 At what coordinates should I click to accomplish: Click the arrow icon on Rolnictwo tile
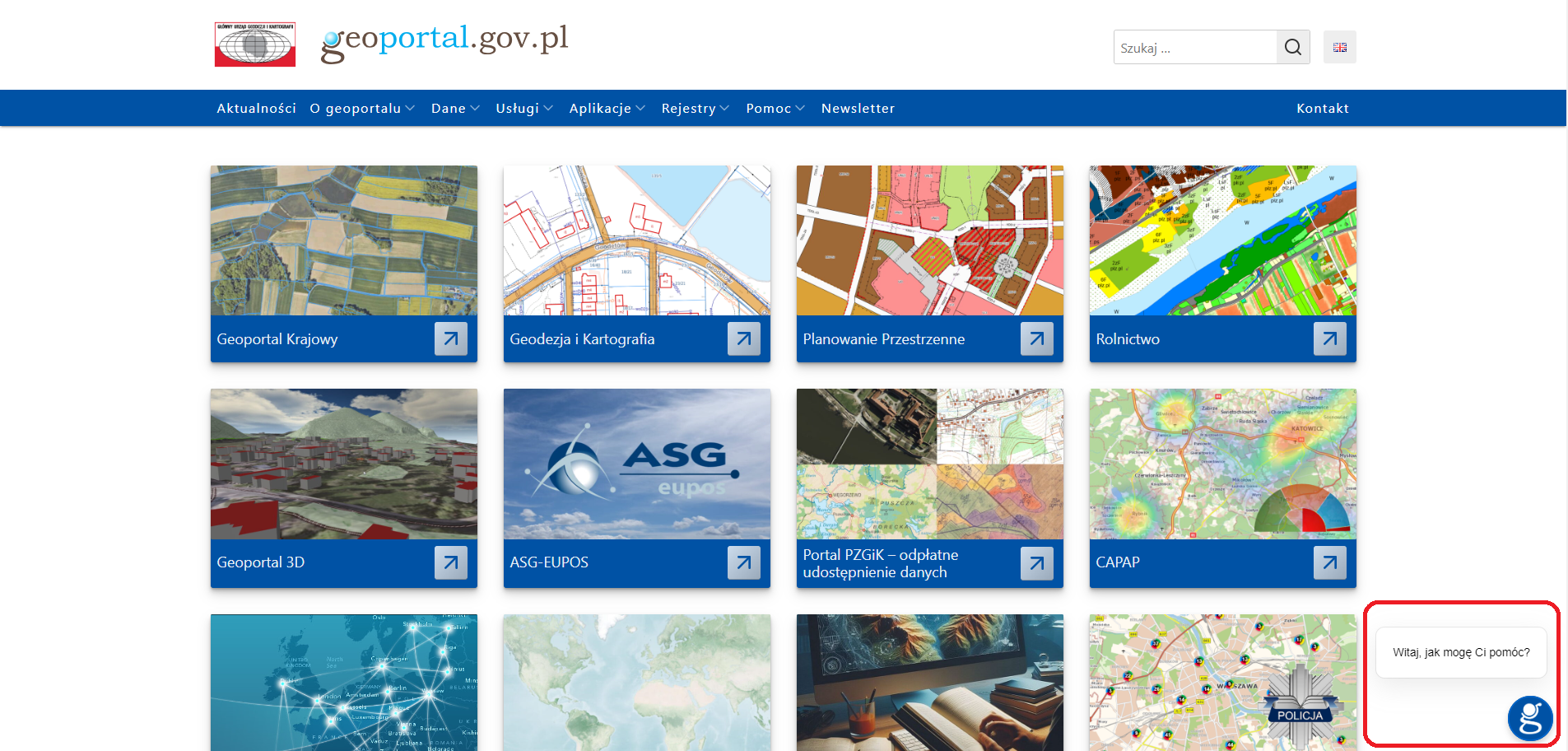pos(1329,338)
